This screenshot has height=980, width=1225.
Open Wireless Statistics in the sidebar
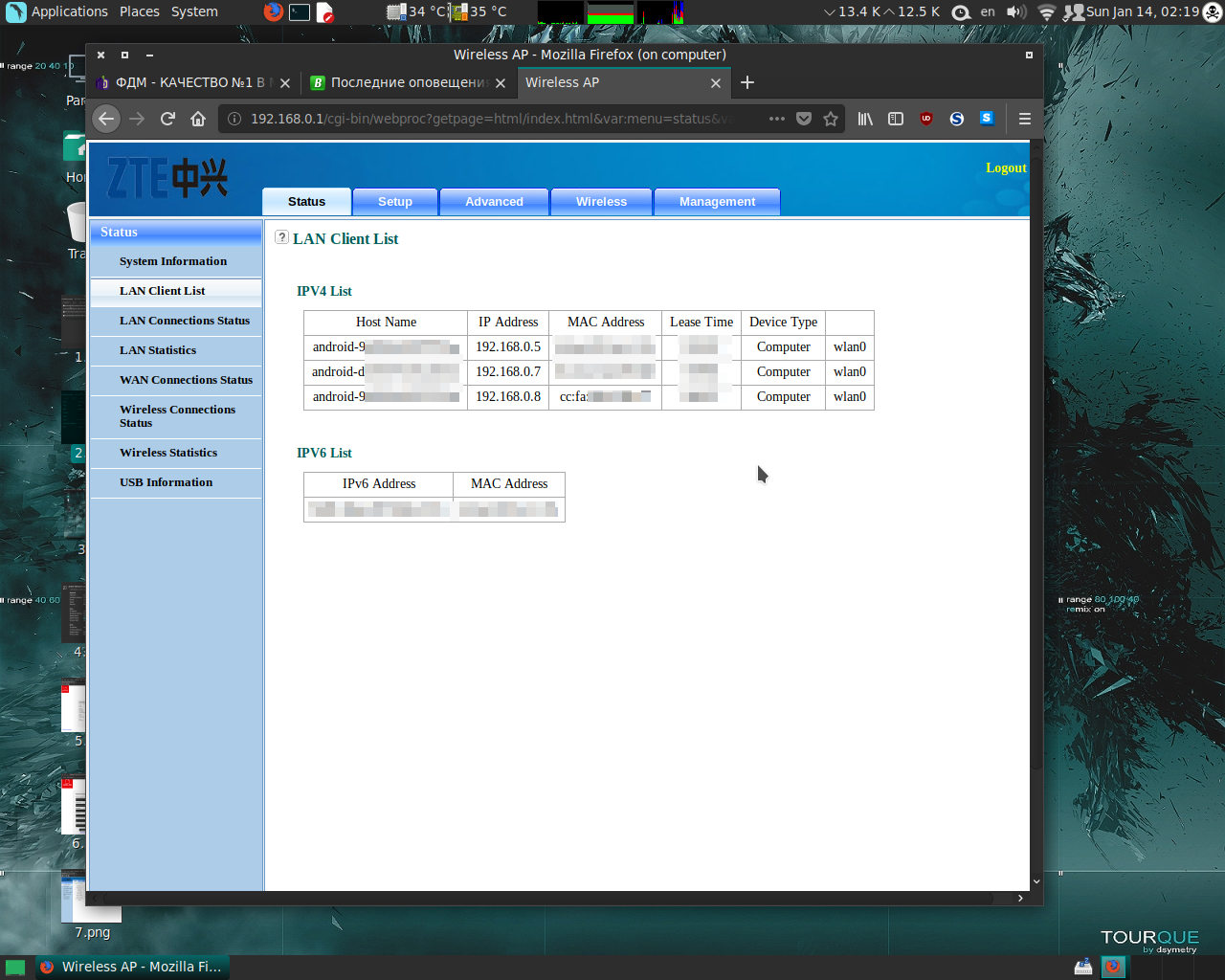tap(168, 453)
